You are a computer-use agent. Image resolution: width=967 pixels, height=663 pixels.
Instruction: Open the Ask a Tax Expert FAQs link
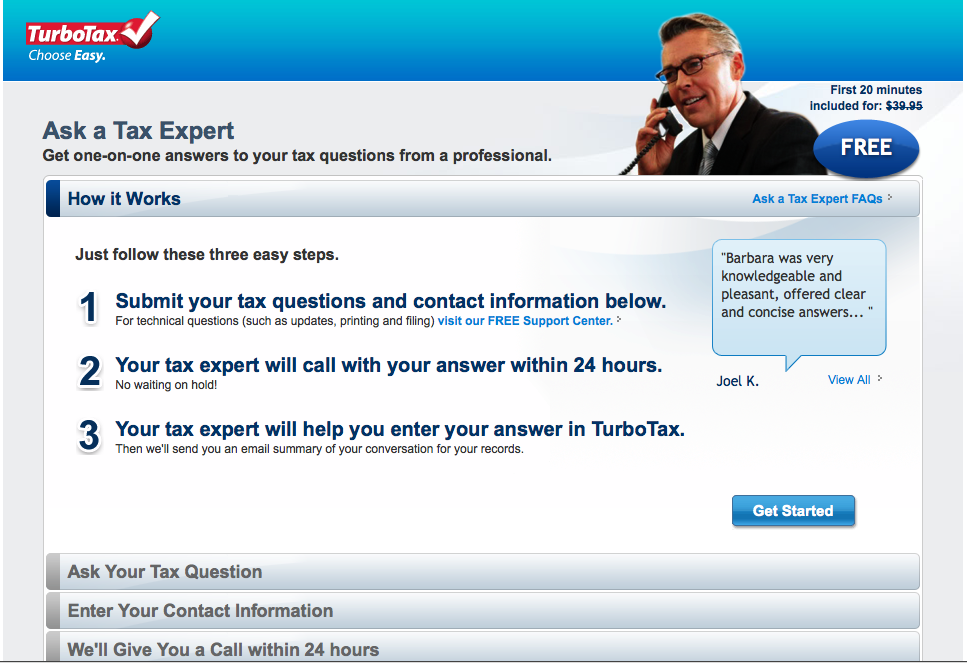[817, 199]
